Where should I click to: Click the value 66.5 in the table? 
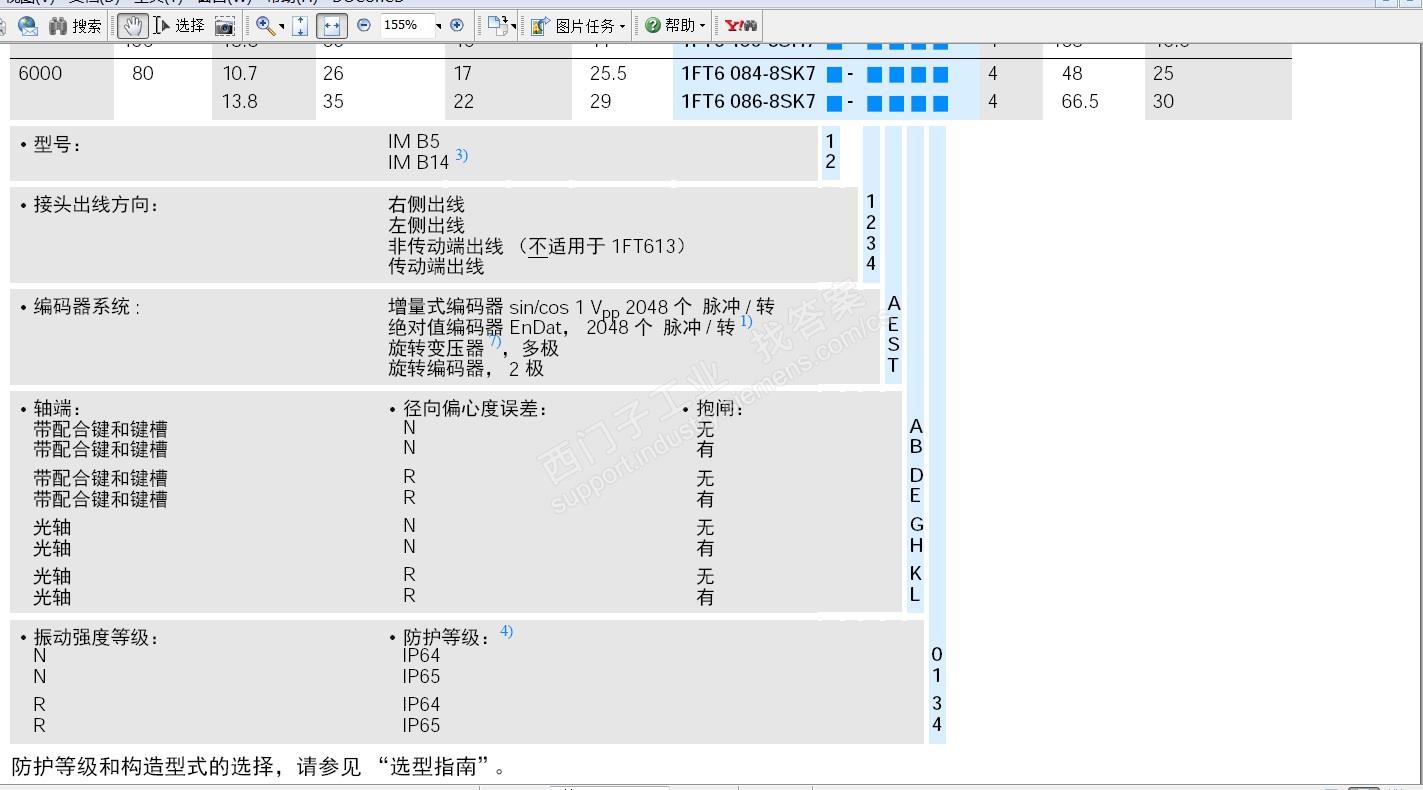tap(1080, 101)
